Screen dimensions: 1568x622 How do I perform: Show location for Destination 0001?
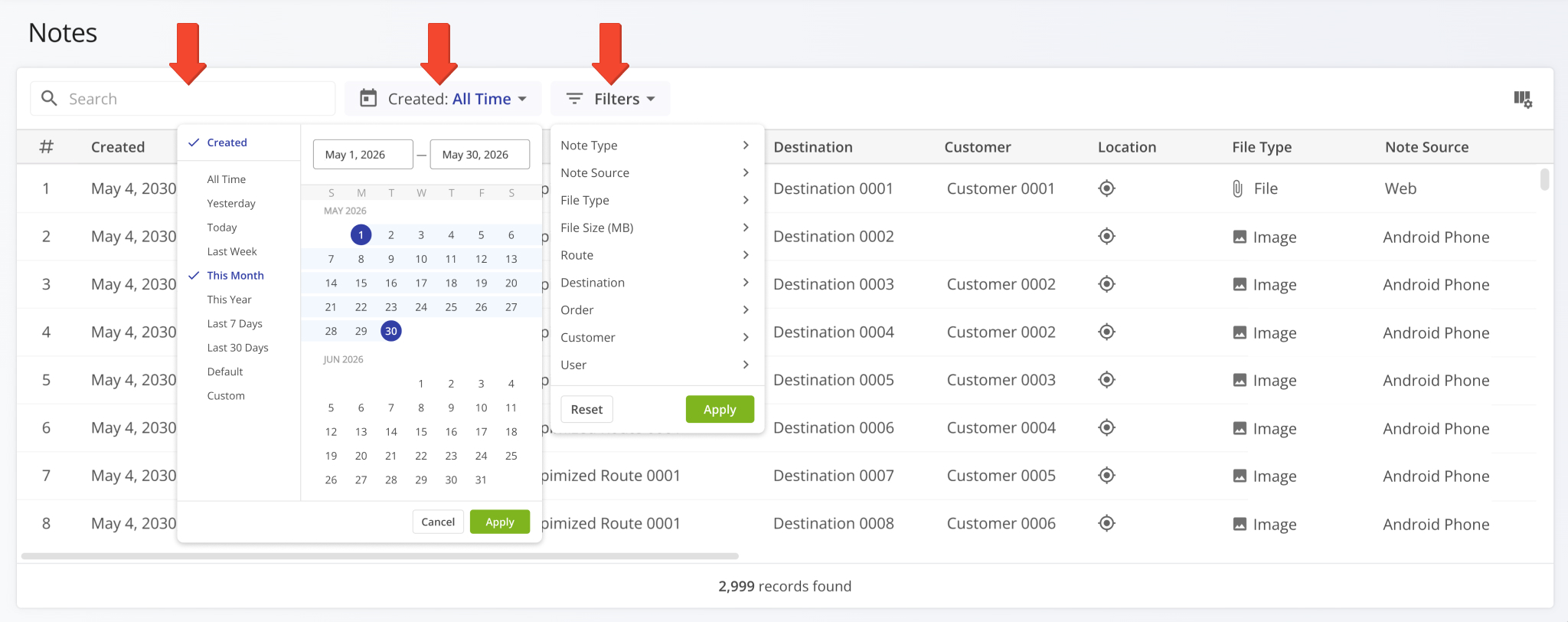(1106, 188)
